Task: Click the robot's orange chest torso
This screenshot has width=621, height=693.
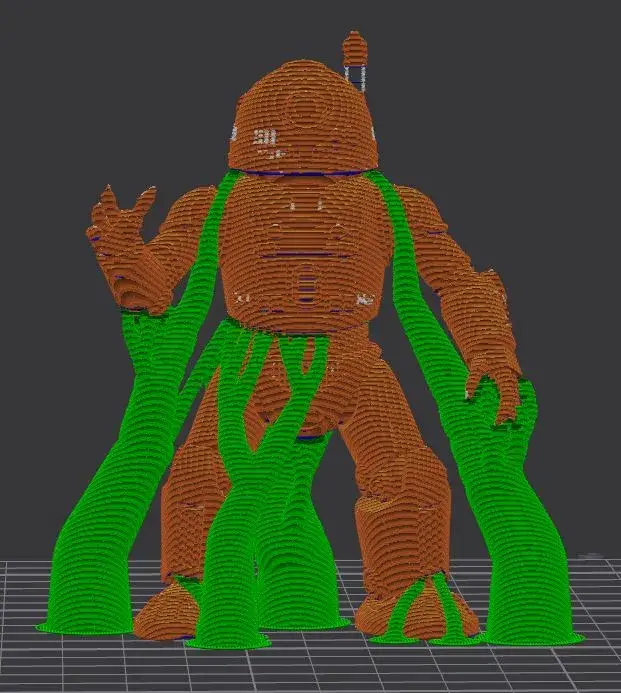Action: 303,252
